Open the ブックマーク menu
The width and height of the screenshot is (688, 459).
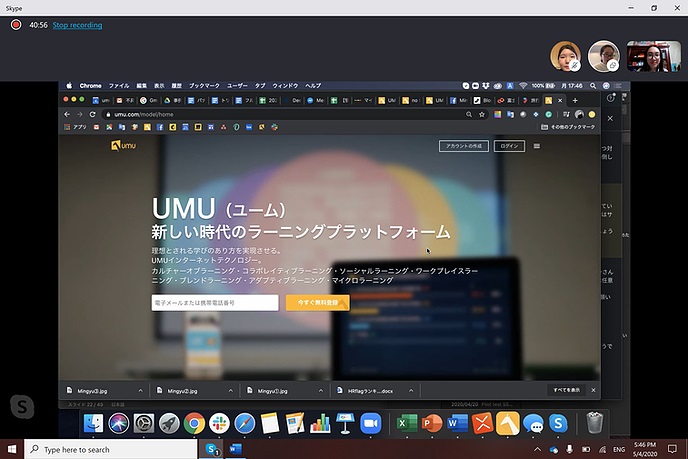[204, 86]
